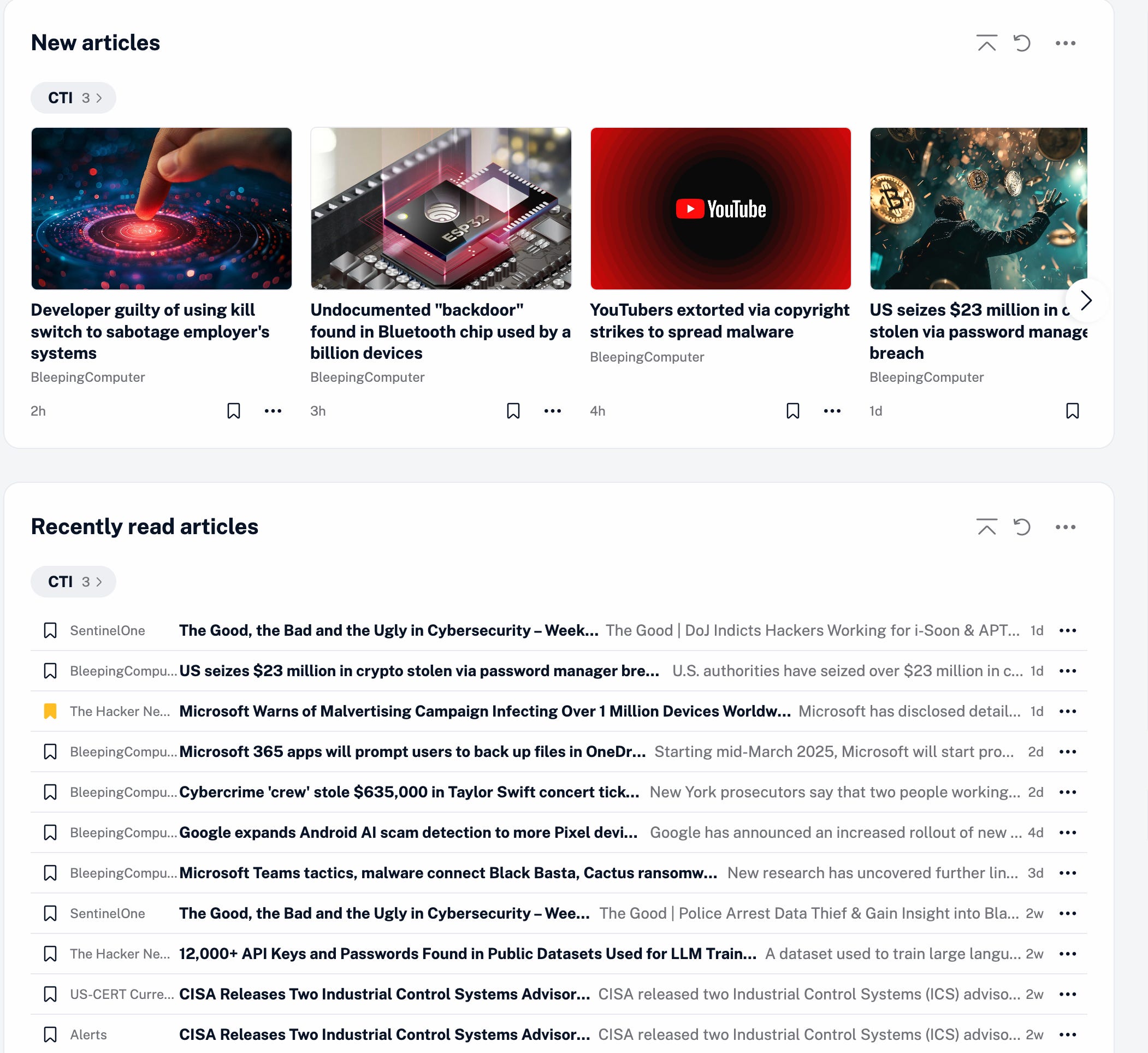Open the ESP32 chip article thumbnail

441,209
